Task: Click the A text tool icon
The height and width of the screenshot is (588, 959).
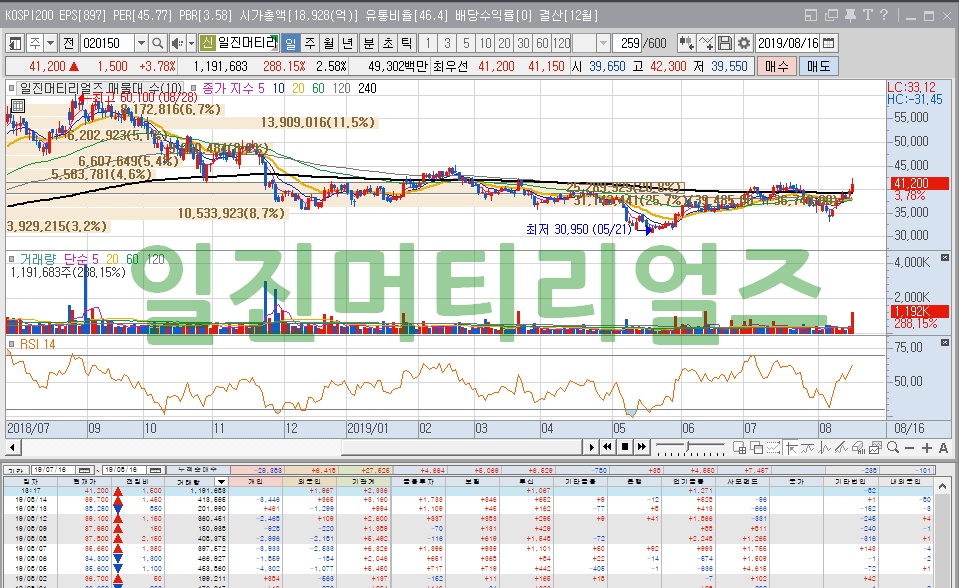Action: click(943, 448)
